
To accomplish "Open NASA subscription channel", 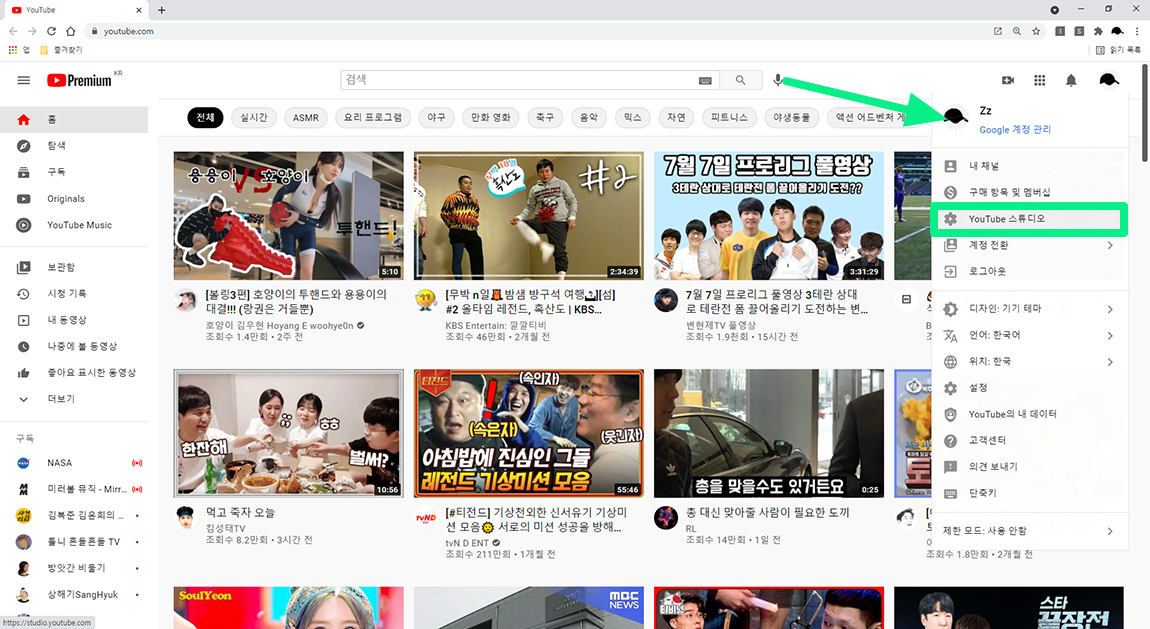I will [x=74, y=463].
